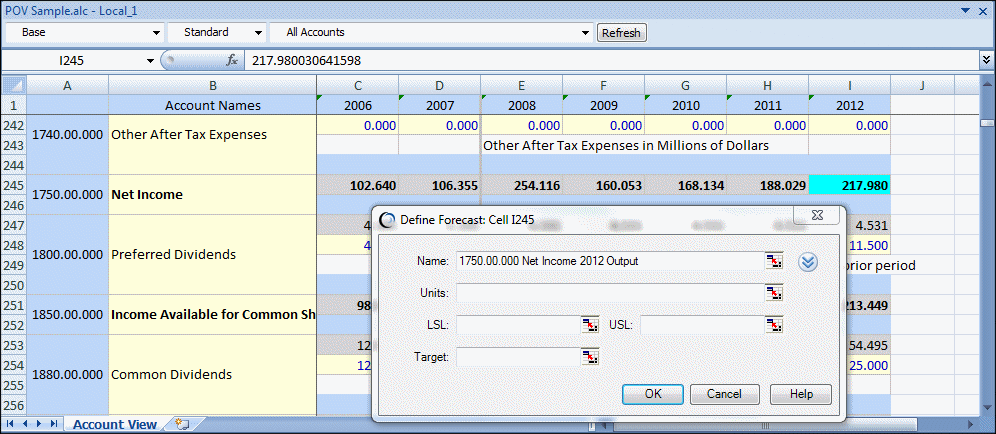
Task: Click the Select All corner of the grid
Action: (x=14, y=85)
